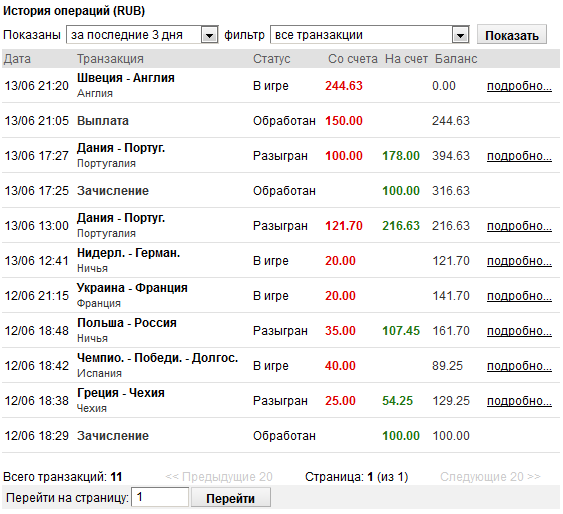The width and height of the screenshot is (563, 514).
Task: Open the period dropdown arrow 'за последние 3 дня'
Action: click(209, 35)
